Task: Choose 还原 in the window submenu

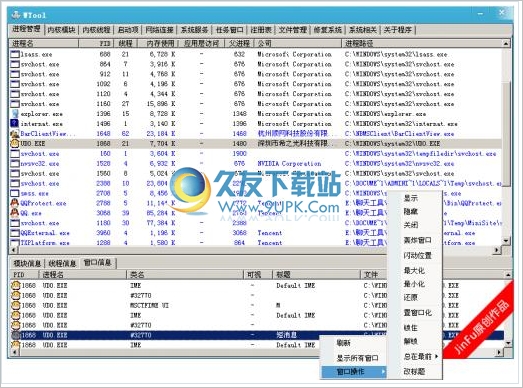Action: 411,297
